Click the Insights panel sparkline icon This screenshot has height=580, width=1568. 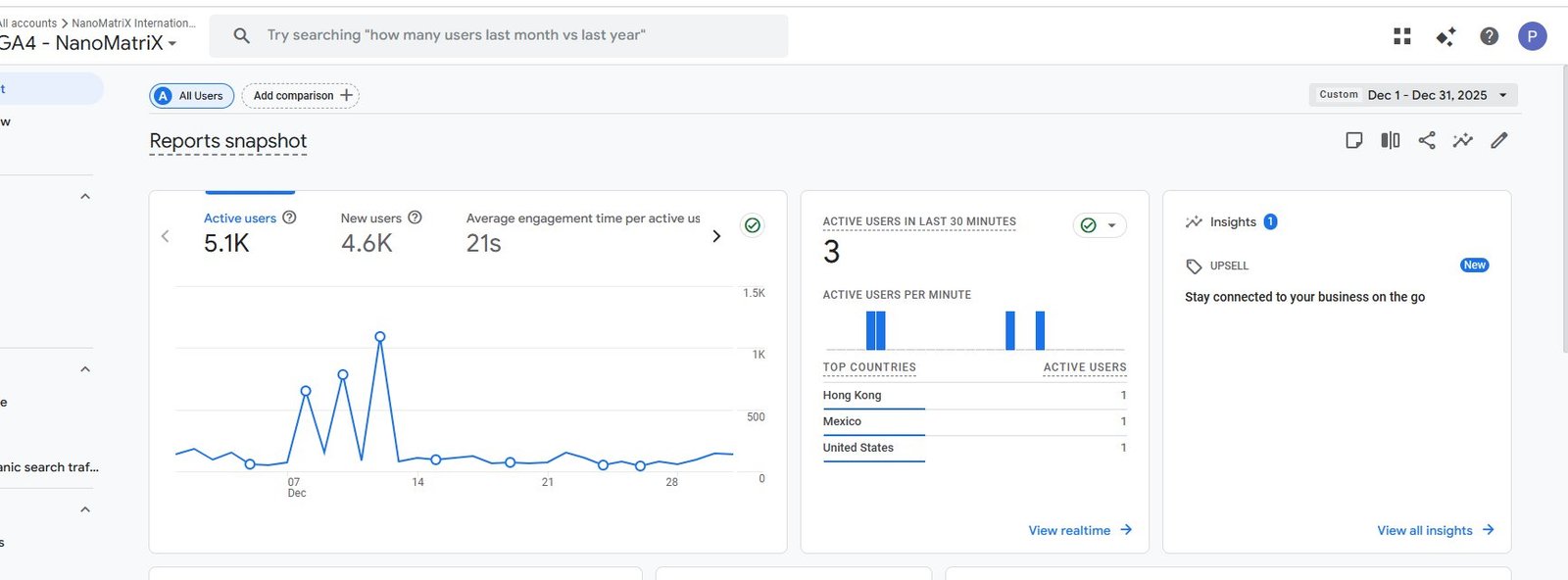1194,222
